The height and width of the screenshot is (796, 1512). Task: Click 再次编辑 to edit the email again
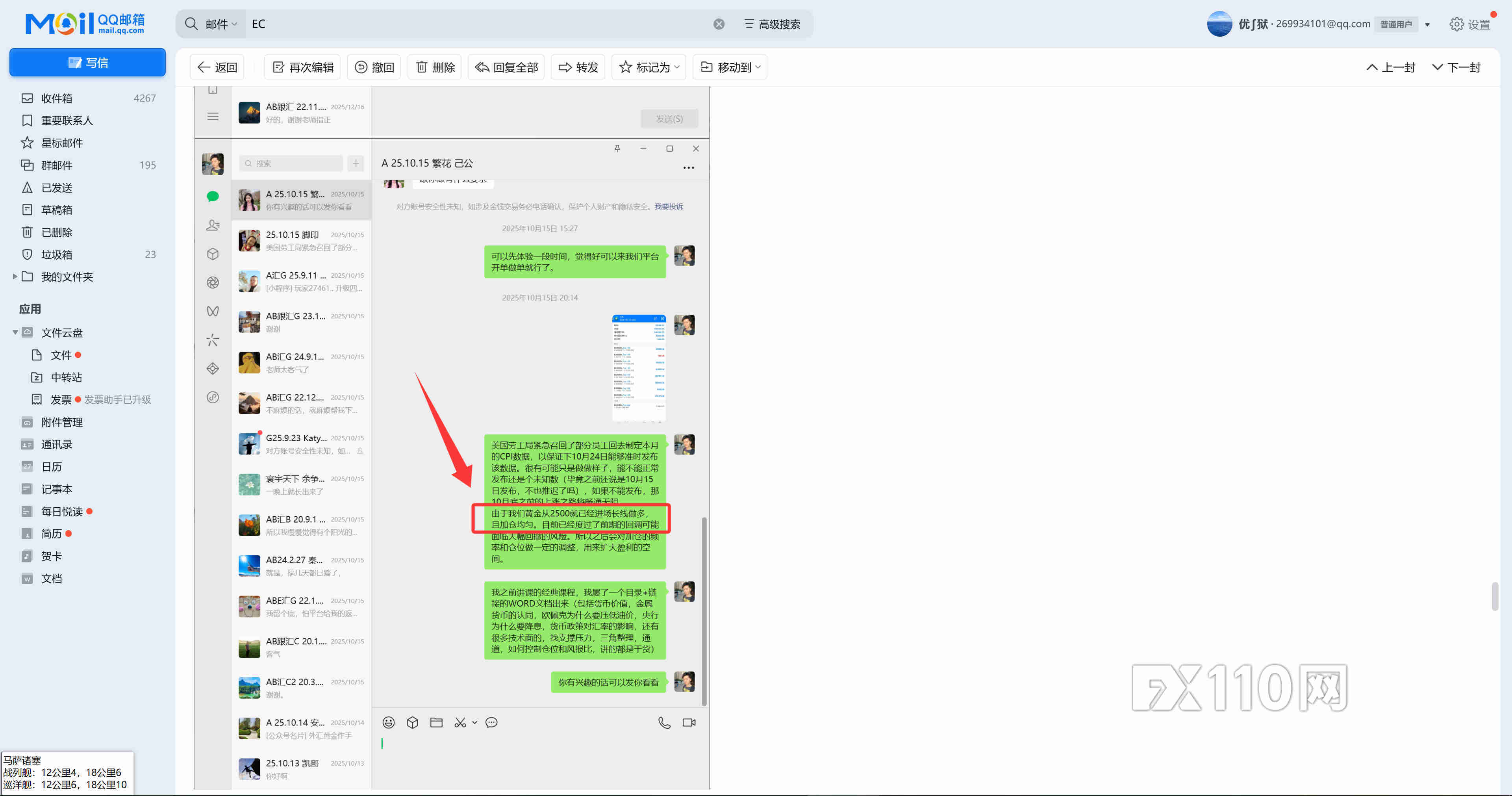click(303, 67)
